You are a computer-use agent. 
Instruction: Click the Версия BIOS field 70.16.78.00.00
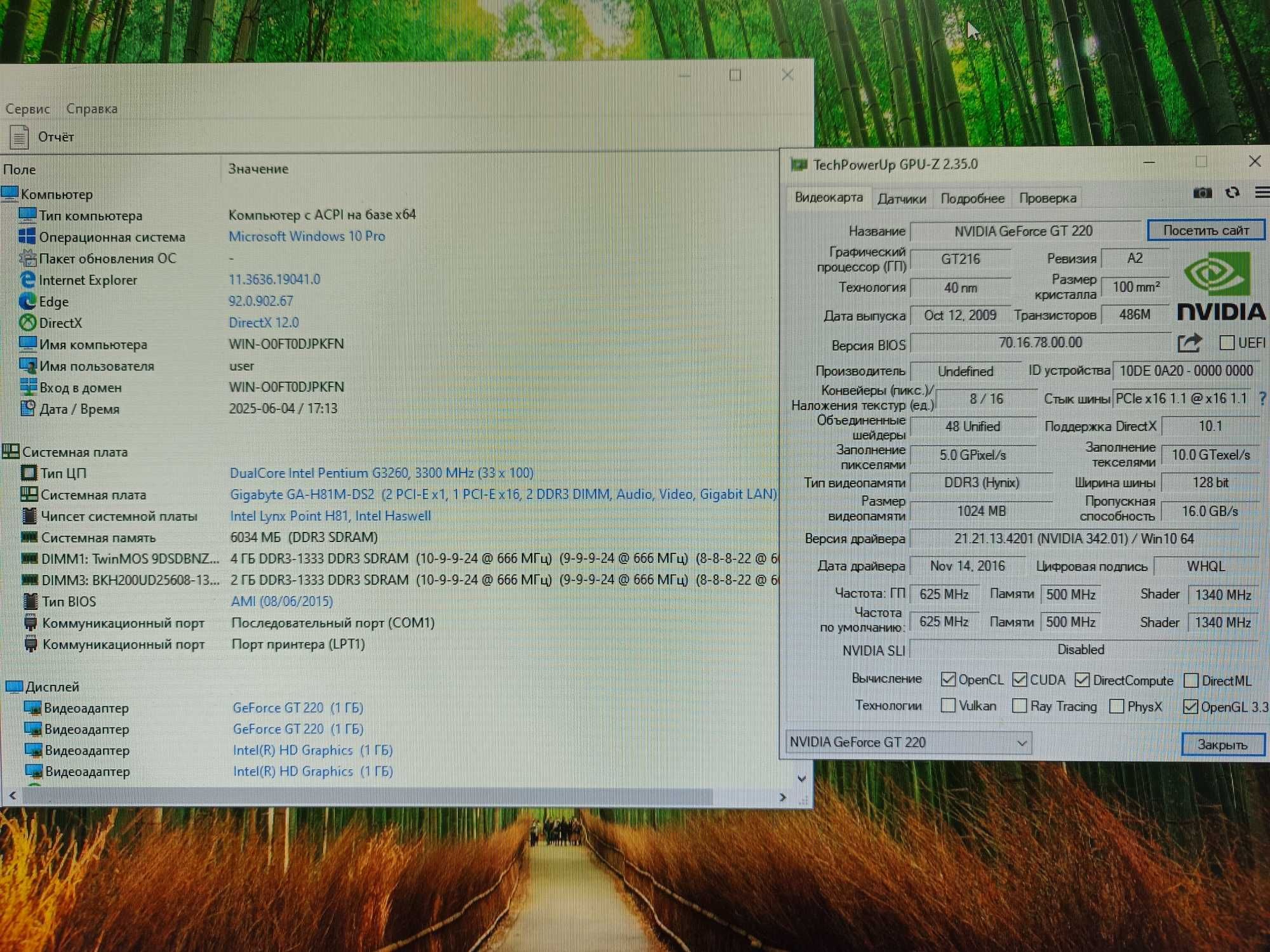(x=1041, y=343)
